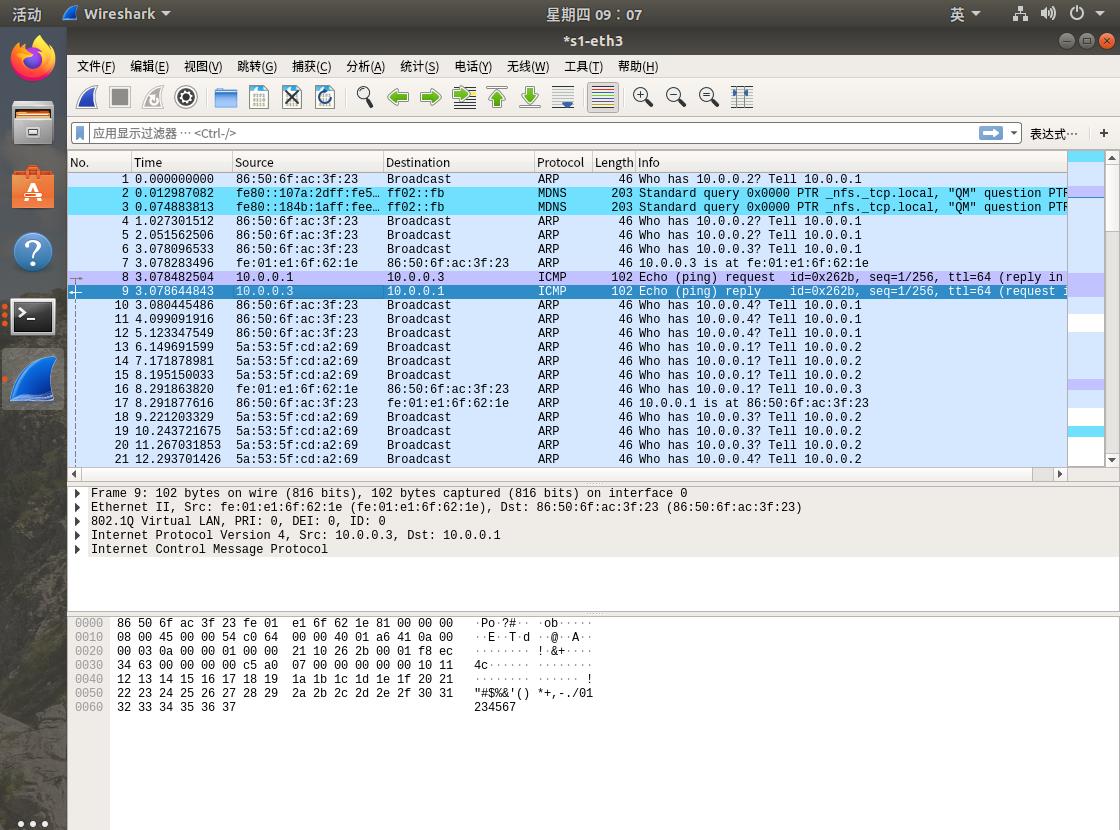1120x830 pixels.
Task: Select packet 8 ICMP Echo request
Action: [568, 277]
